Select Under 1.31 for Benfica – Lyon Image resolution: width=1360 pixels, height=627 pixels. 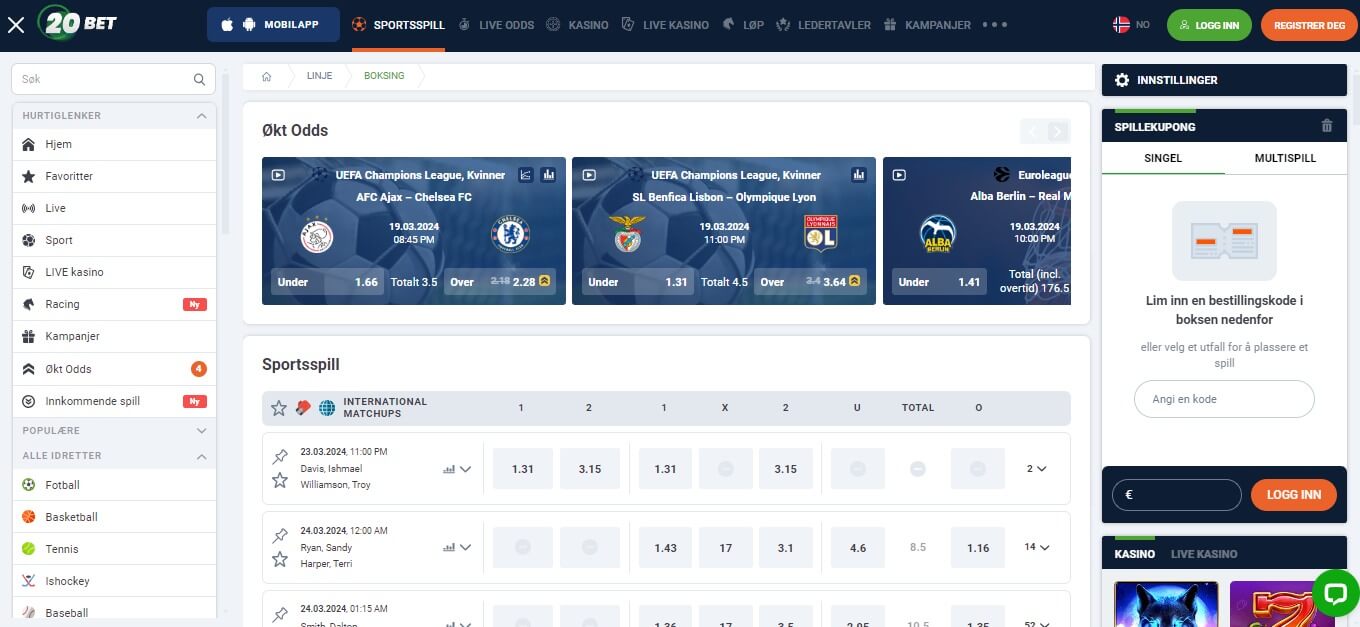coord(638,282)
